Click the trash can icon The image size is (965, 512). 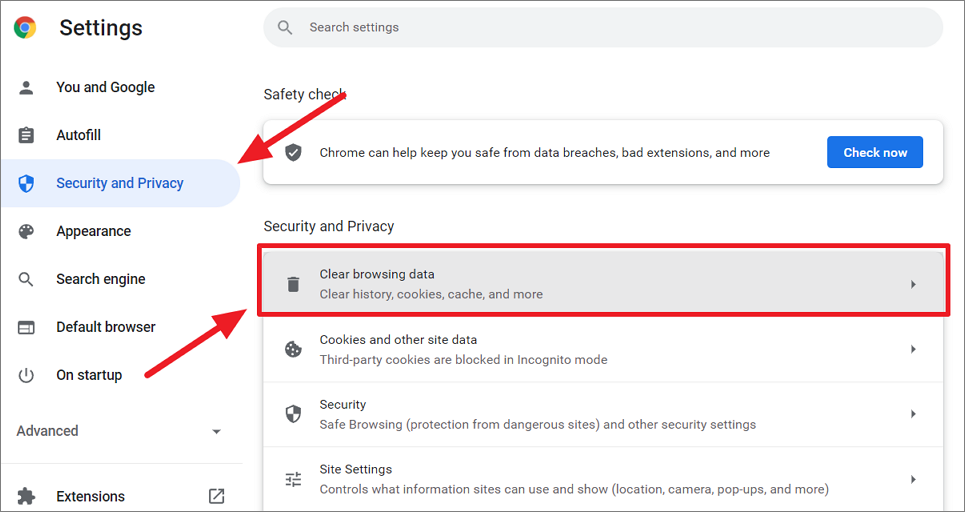[293, 284]
